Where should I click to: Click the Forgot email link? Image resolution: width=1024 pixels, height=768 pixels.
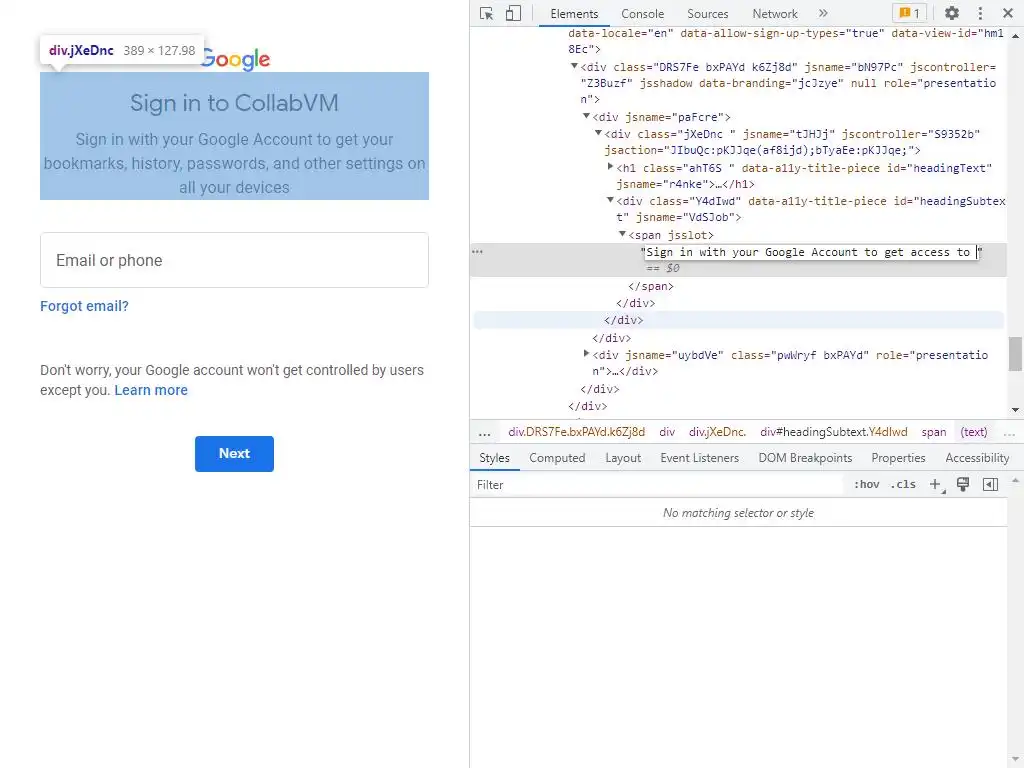point(84,306)
